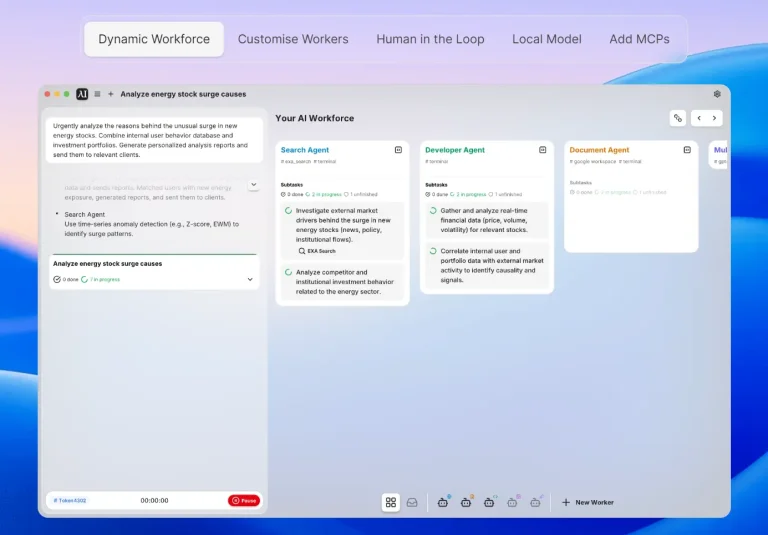Click spinner on Correlate internal user subtask

[433, 251]
